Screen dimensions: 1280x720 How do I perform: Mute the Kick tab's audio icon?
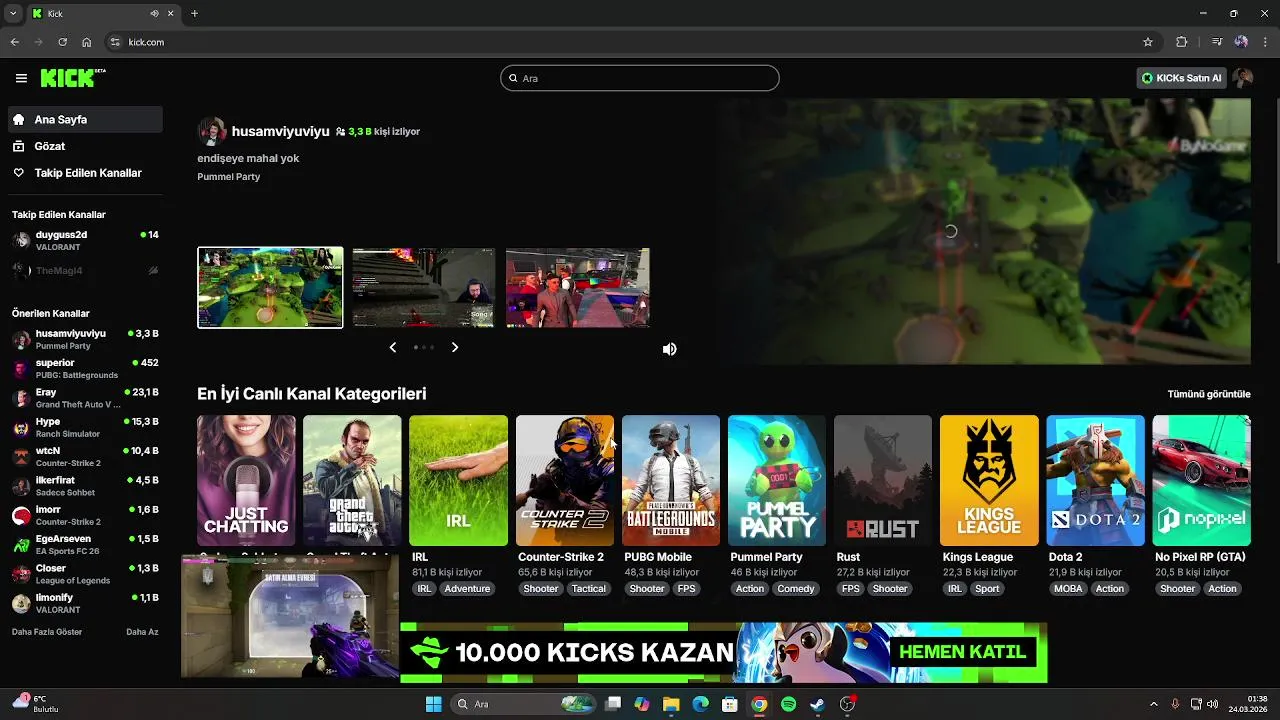click(x=154, y=13)
